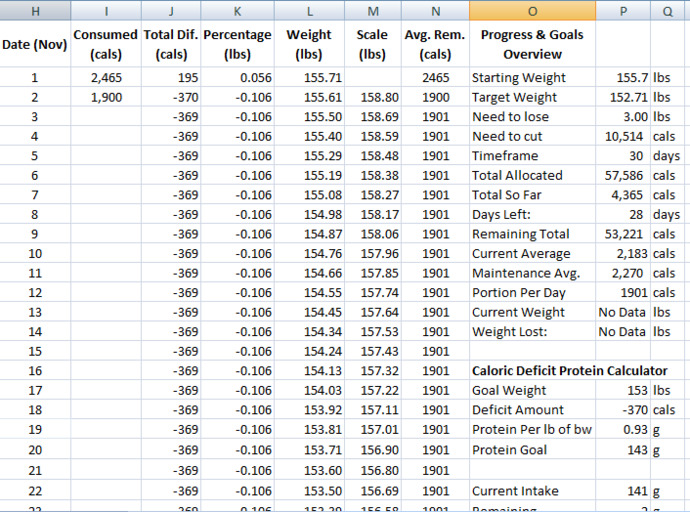The width and height of the screenshot is (690, 512).
Task: Click Goal Weight value 153
Action: (623, 390)
